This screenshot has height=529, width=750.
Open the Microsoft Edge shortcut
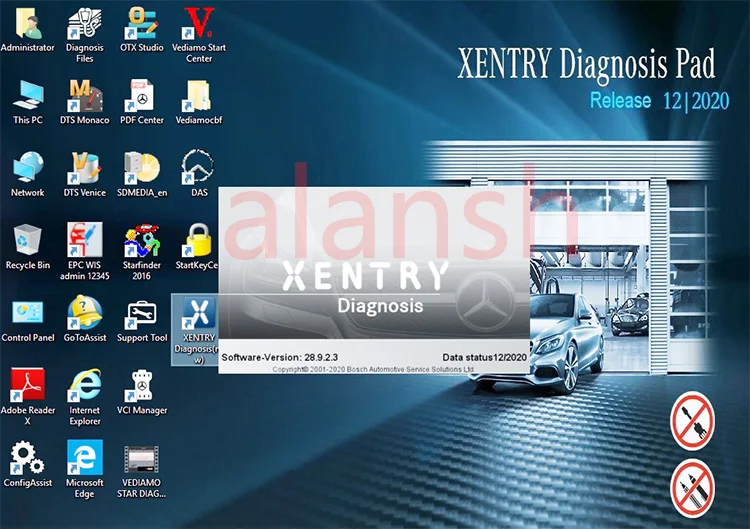(x=85, y=470)
